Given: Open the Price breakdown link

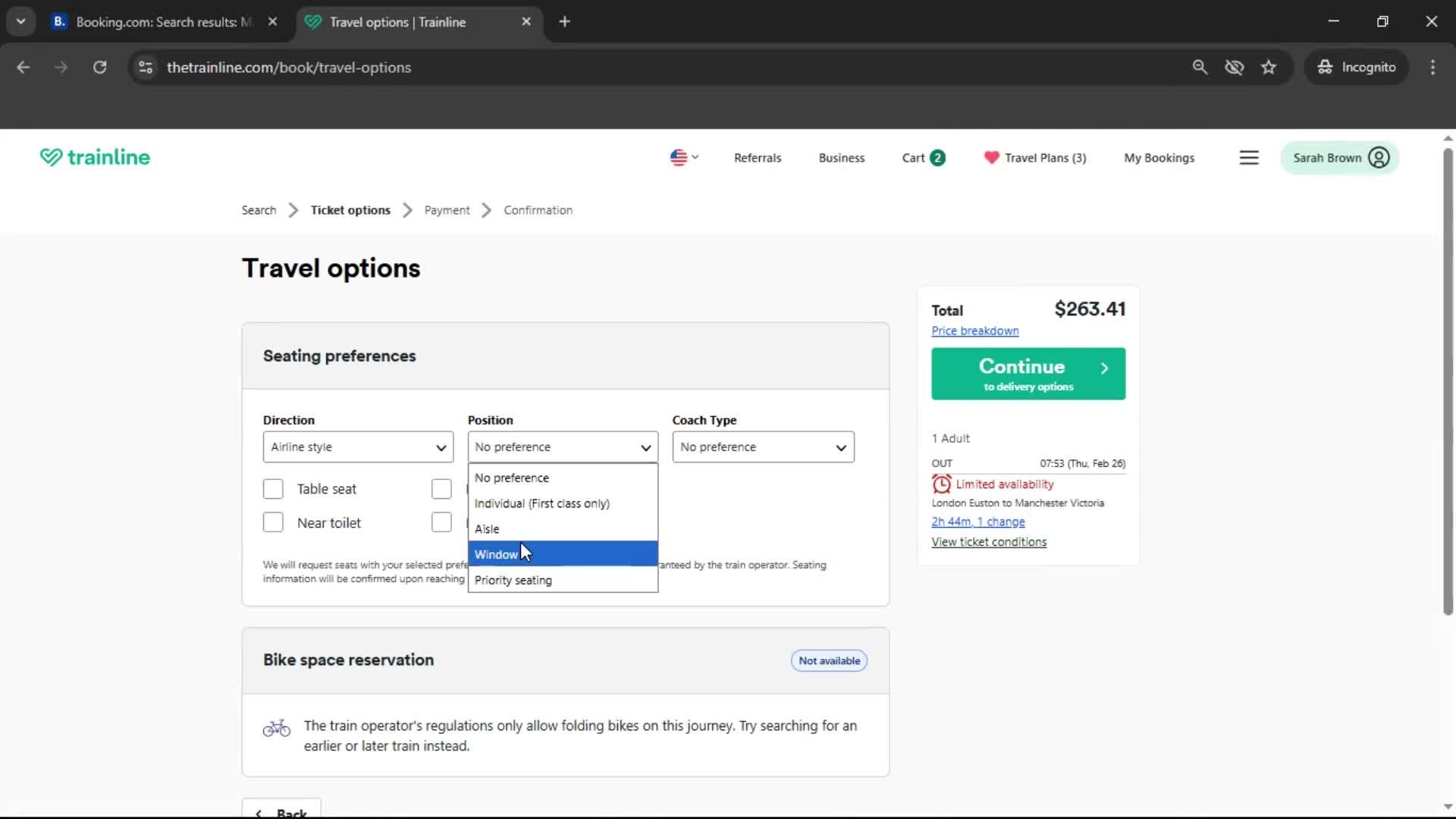Looking at the screenshot, I should tap(974, 331).
